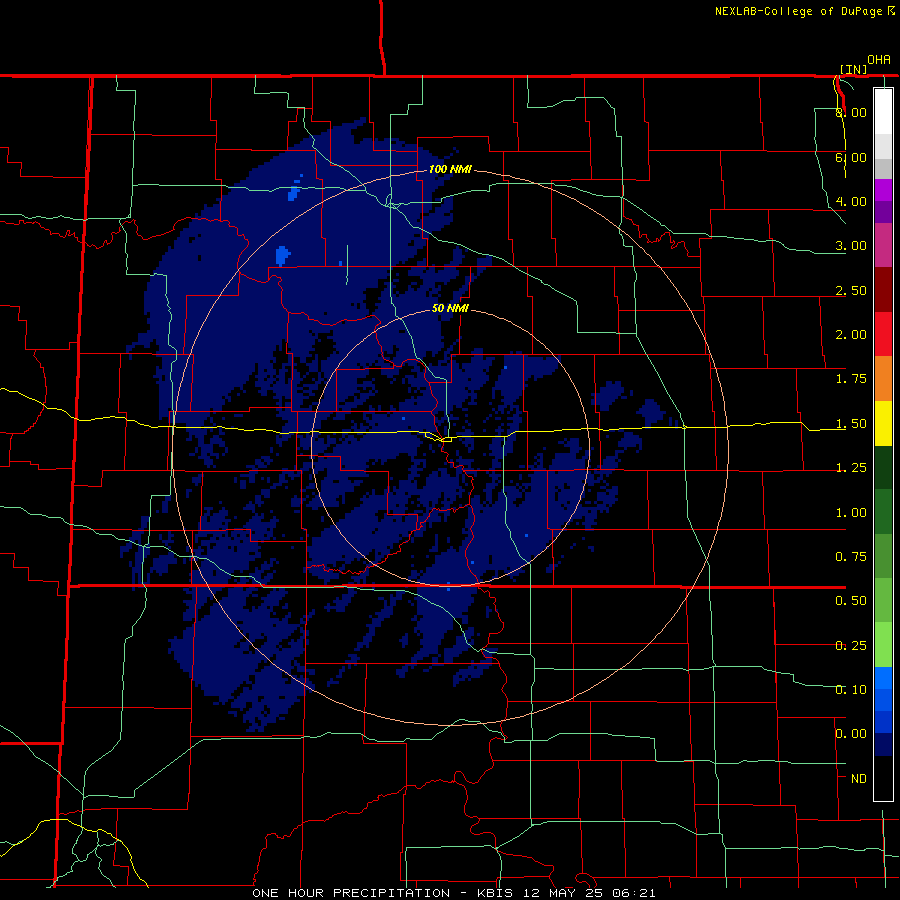
Task: Click the [IN] units label
Action: pyautogui.click(x=854, y=69)
